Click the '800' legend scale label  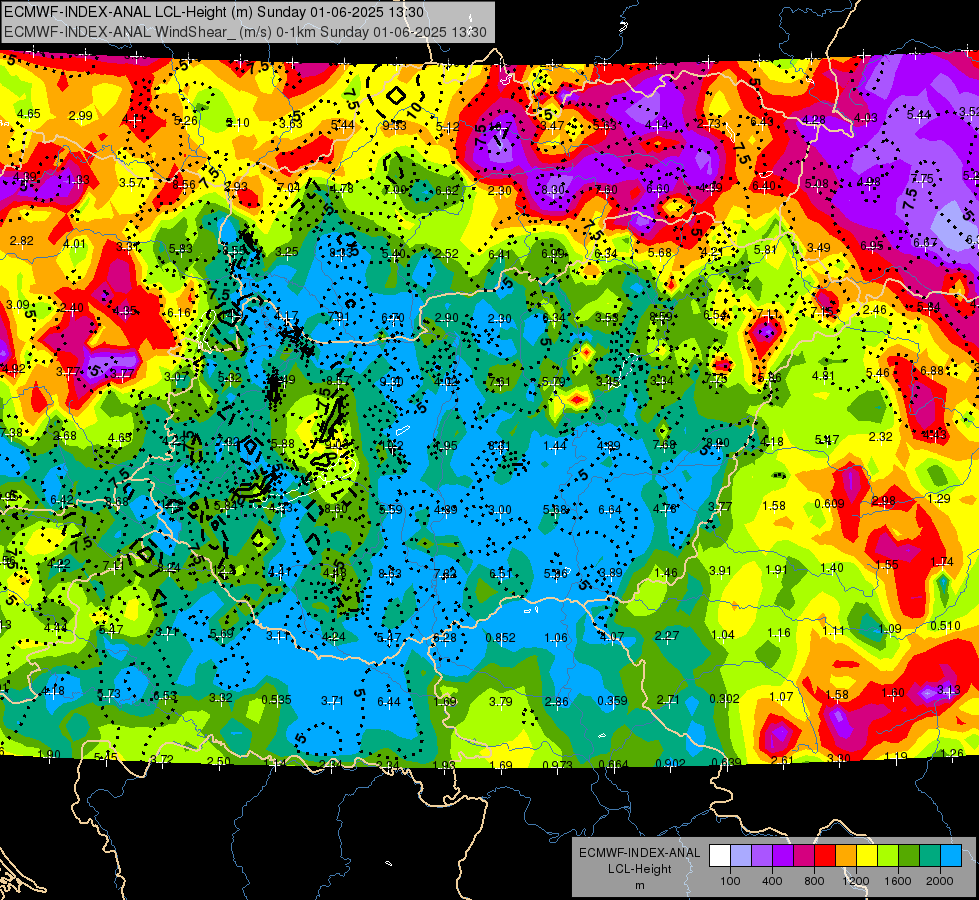click(814, 881)
